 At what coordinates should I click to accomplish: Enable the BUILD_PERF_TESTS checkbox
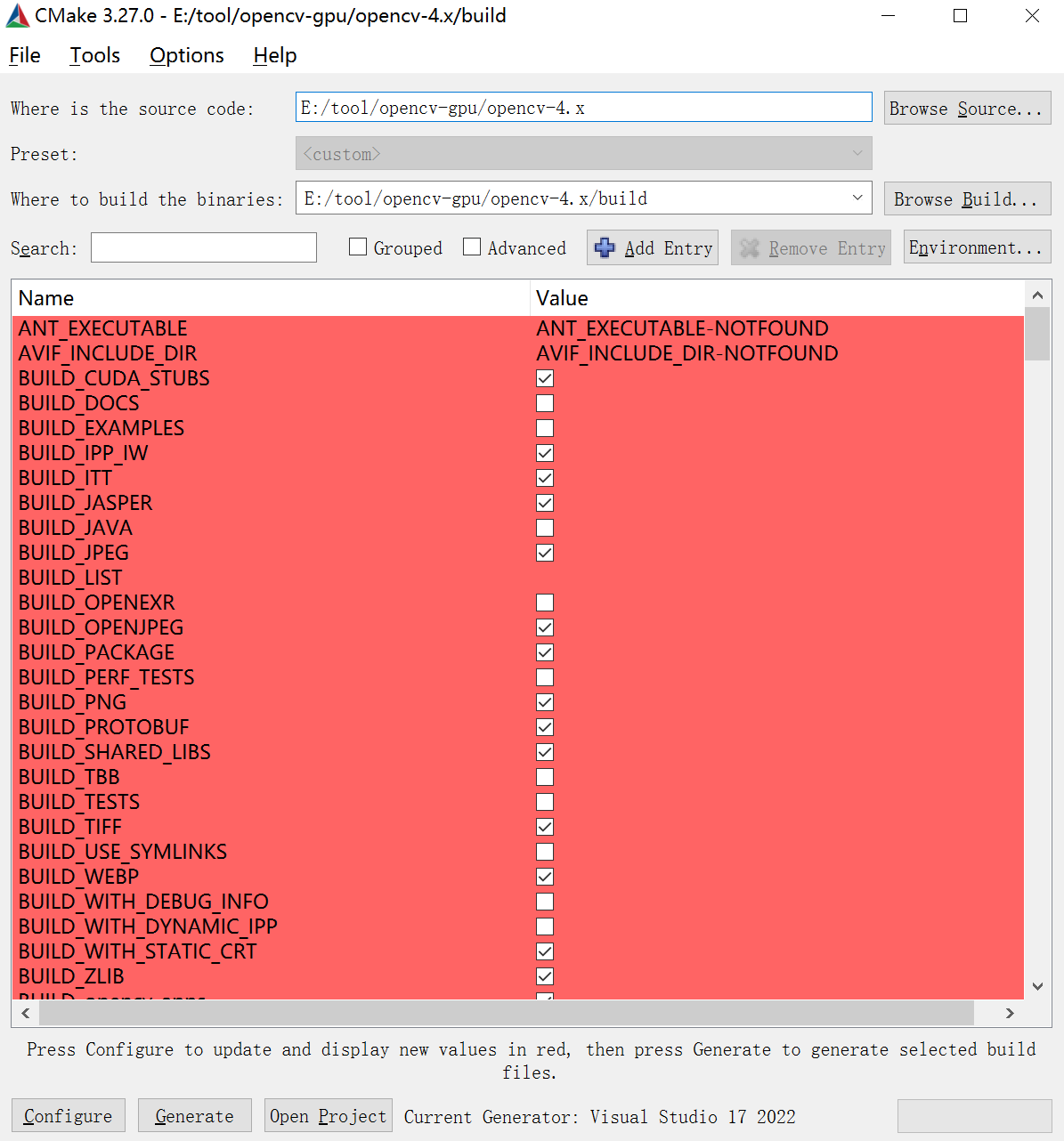tap(545, 677)
